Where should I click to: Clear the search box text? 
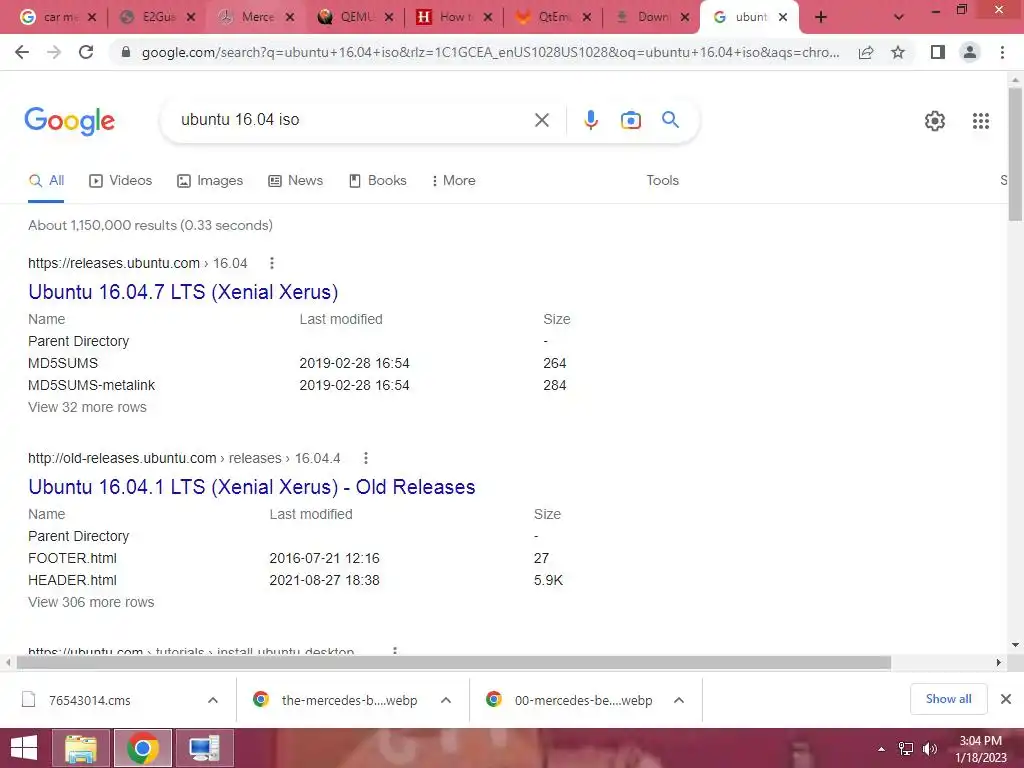(541, 120)
